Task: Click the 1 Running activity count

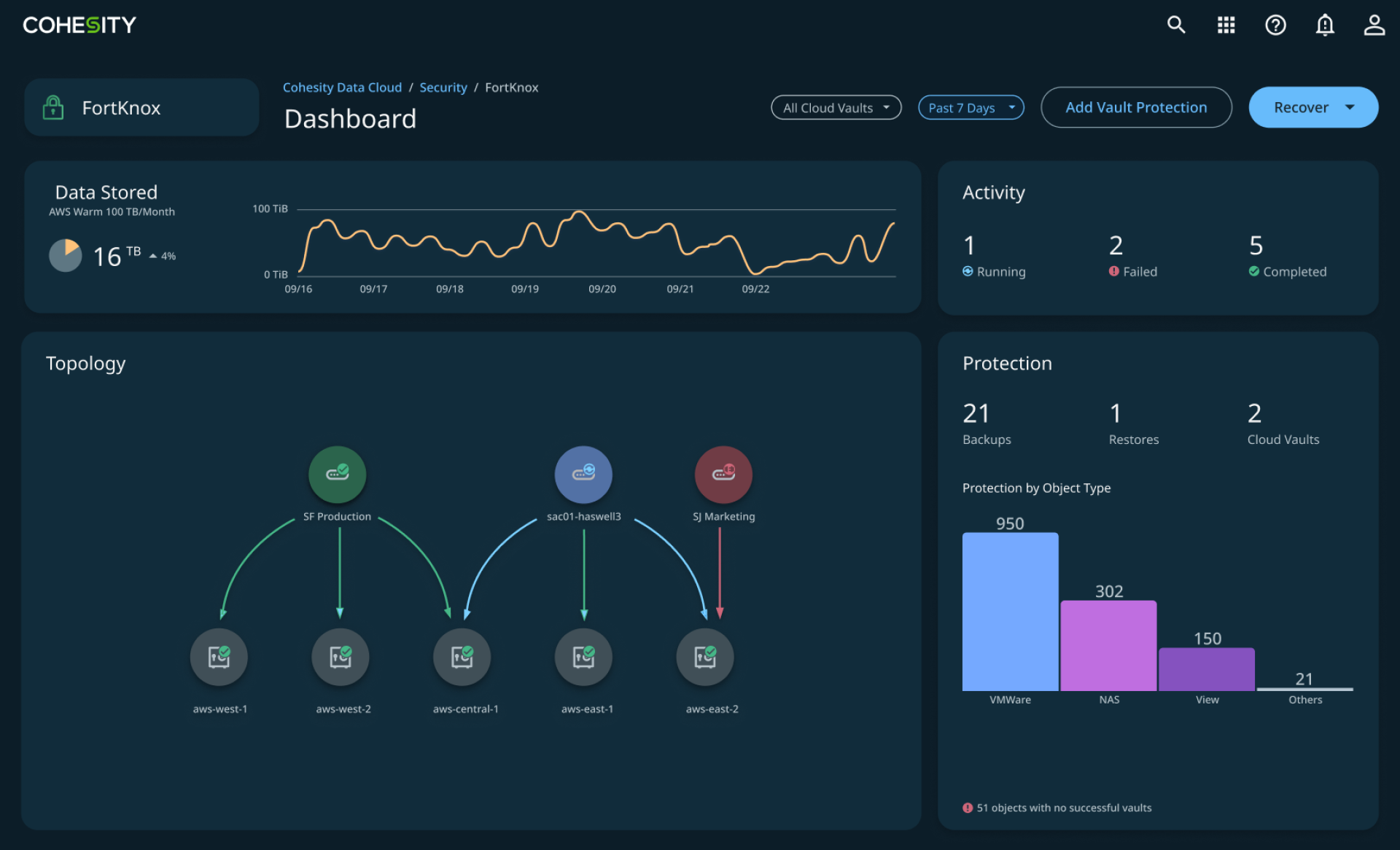Action: pos(969,246)
